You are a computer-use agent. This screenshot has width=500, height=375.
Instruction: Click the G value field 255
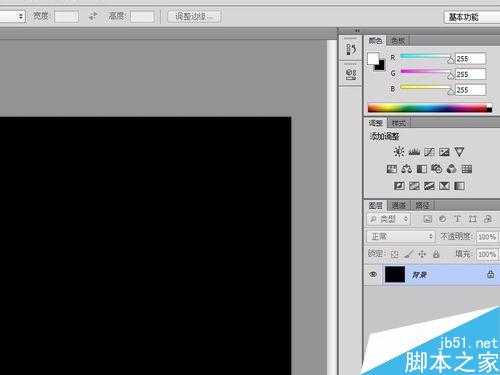(x=471, y=74)
